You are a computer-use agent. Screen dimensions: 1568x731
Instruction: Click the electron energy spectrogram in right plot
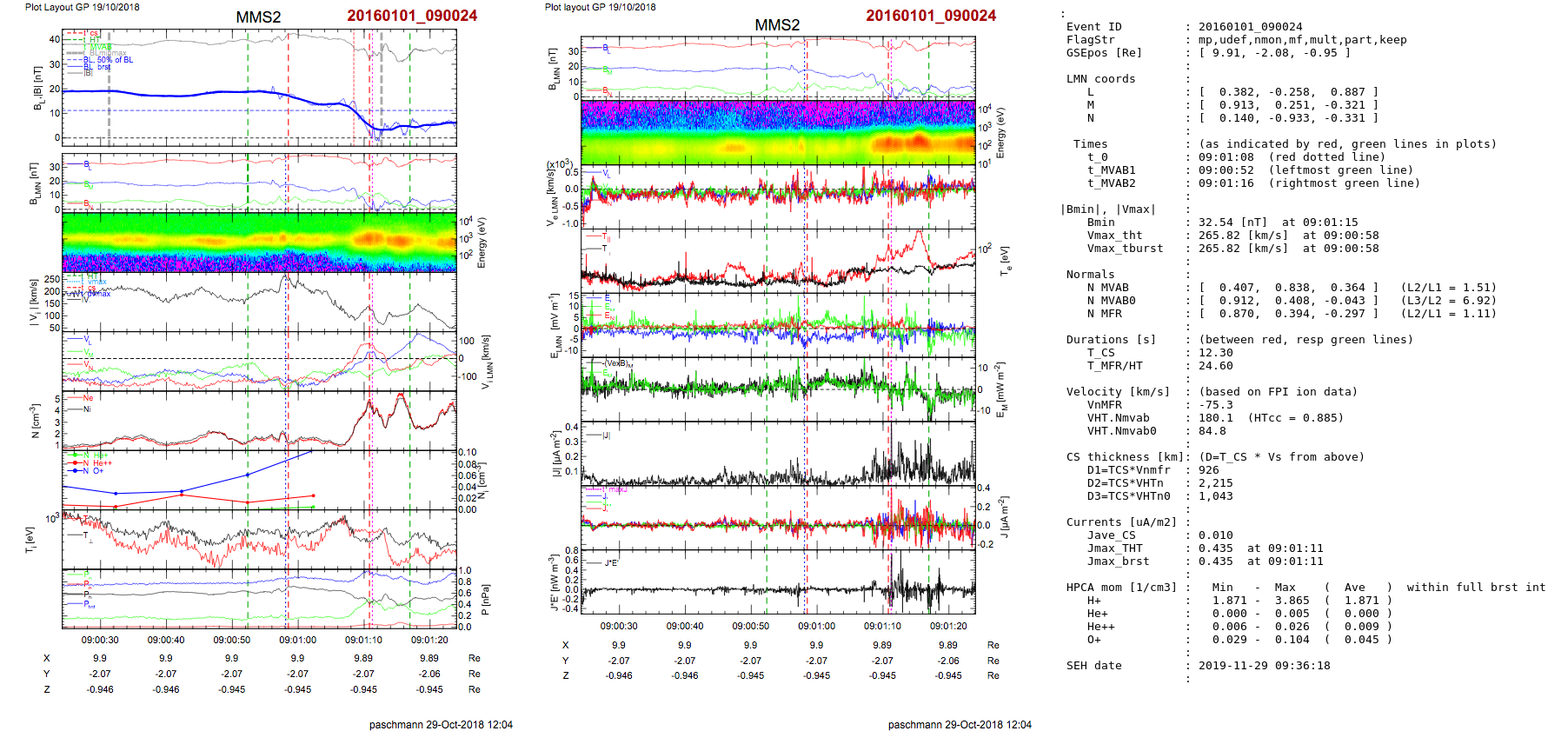778,132
